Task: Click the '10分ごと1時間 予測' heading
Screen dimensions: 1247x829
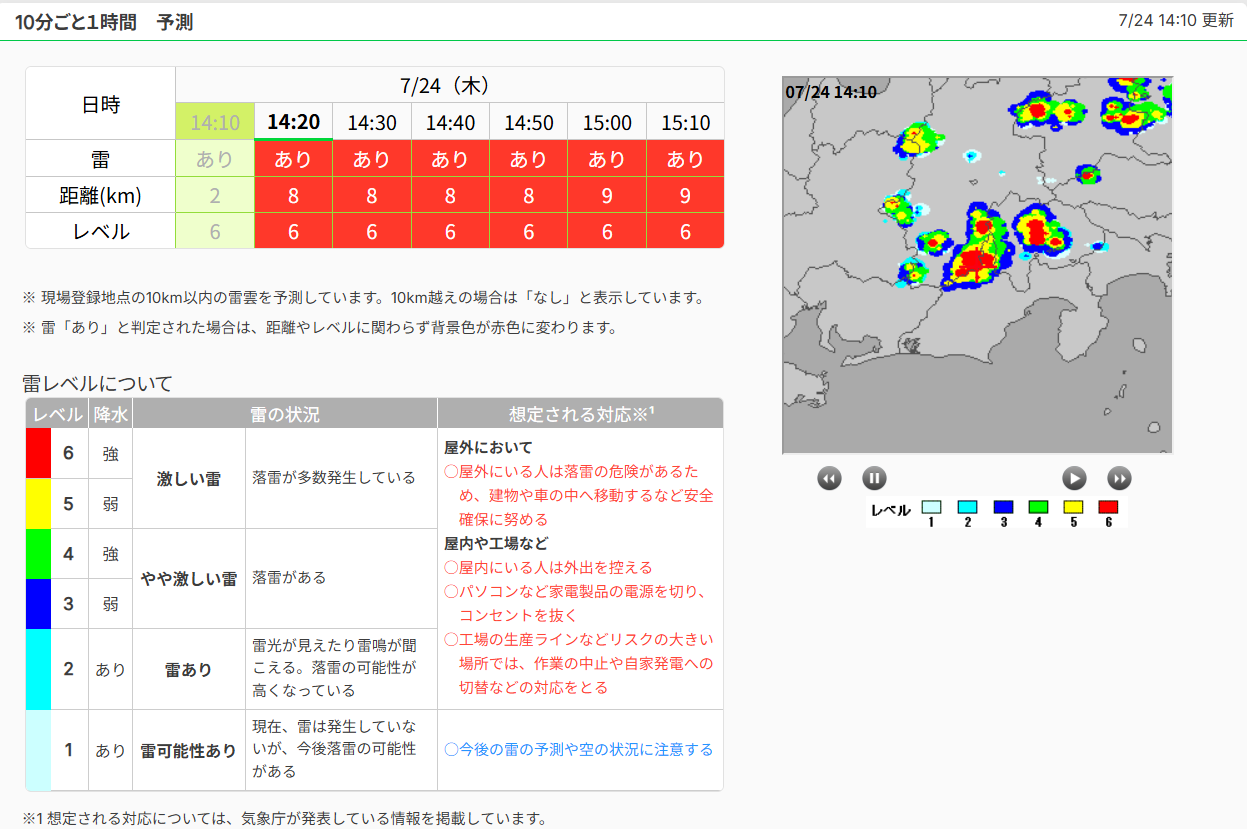Action: pos(104,21)
